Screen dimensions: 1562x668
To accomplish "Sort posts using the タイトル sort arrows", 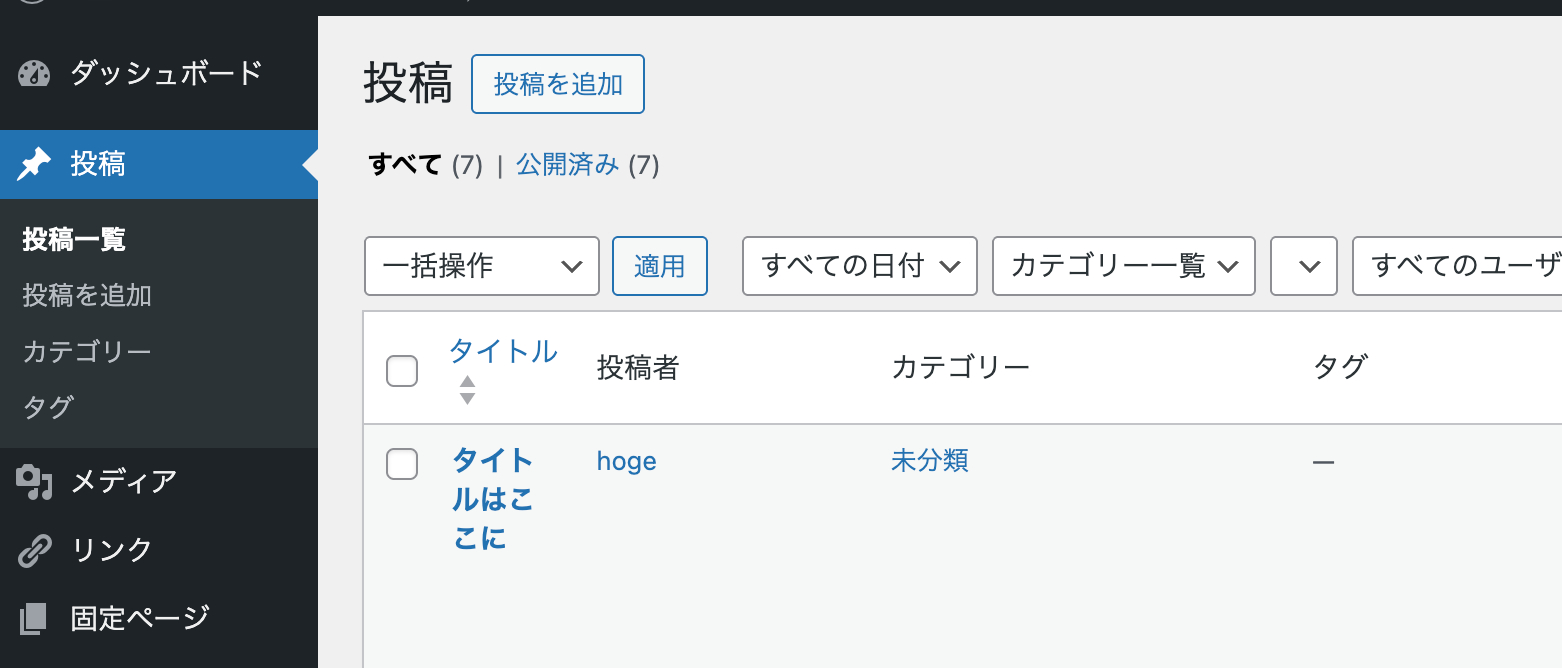I will pos(467,391).
